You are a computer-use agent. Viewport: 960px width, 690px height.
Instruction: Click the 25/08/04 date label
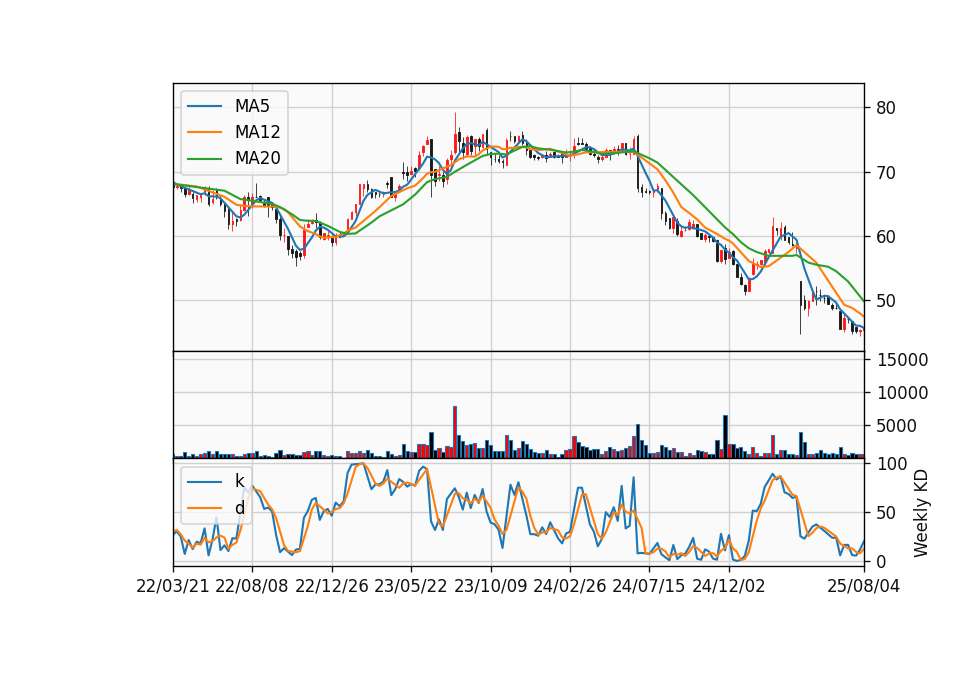[x=864, y=586]
